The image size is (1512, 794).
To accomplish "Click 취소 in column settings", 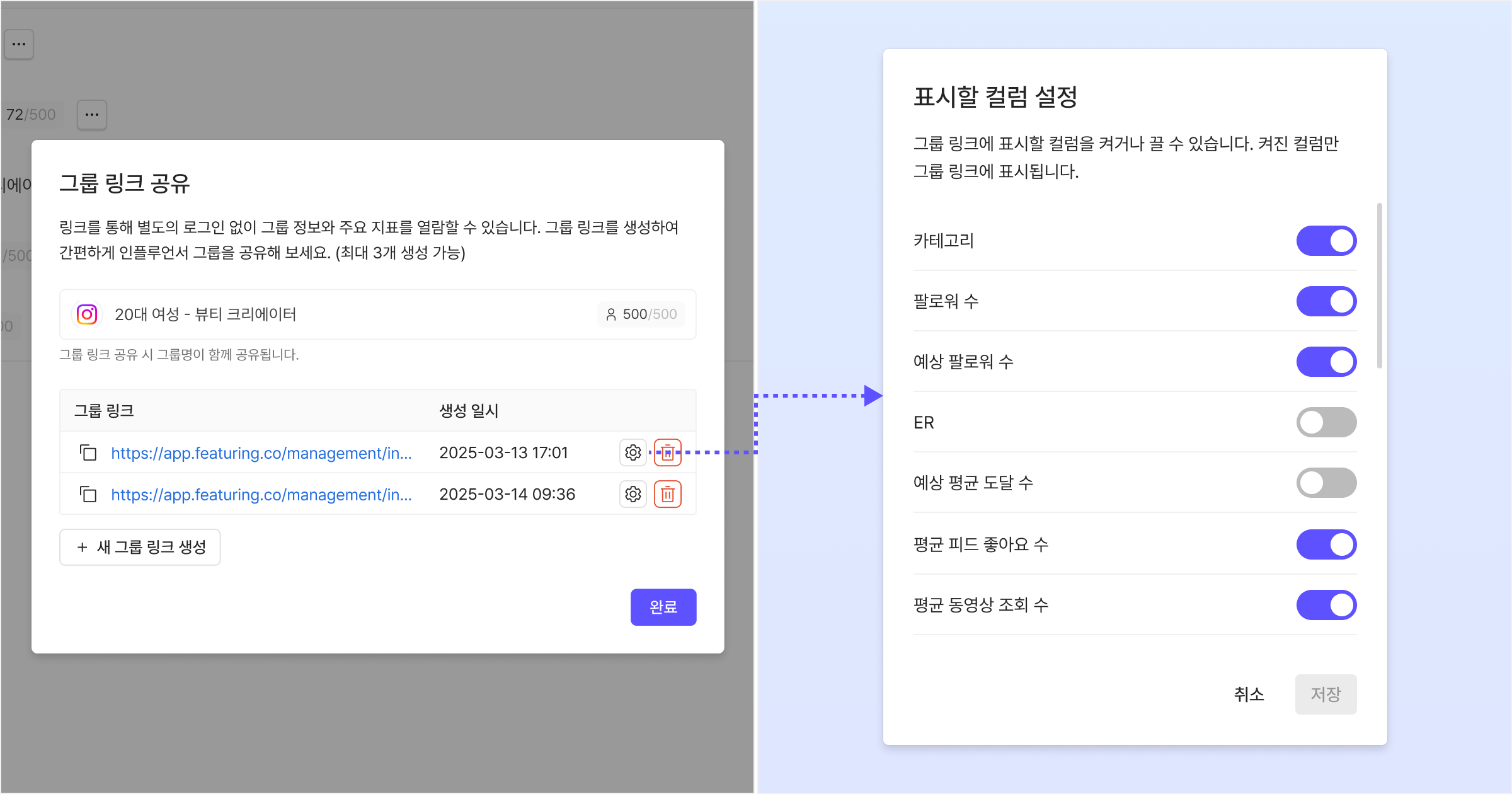I will [1249, 694].
